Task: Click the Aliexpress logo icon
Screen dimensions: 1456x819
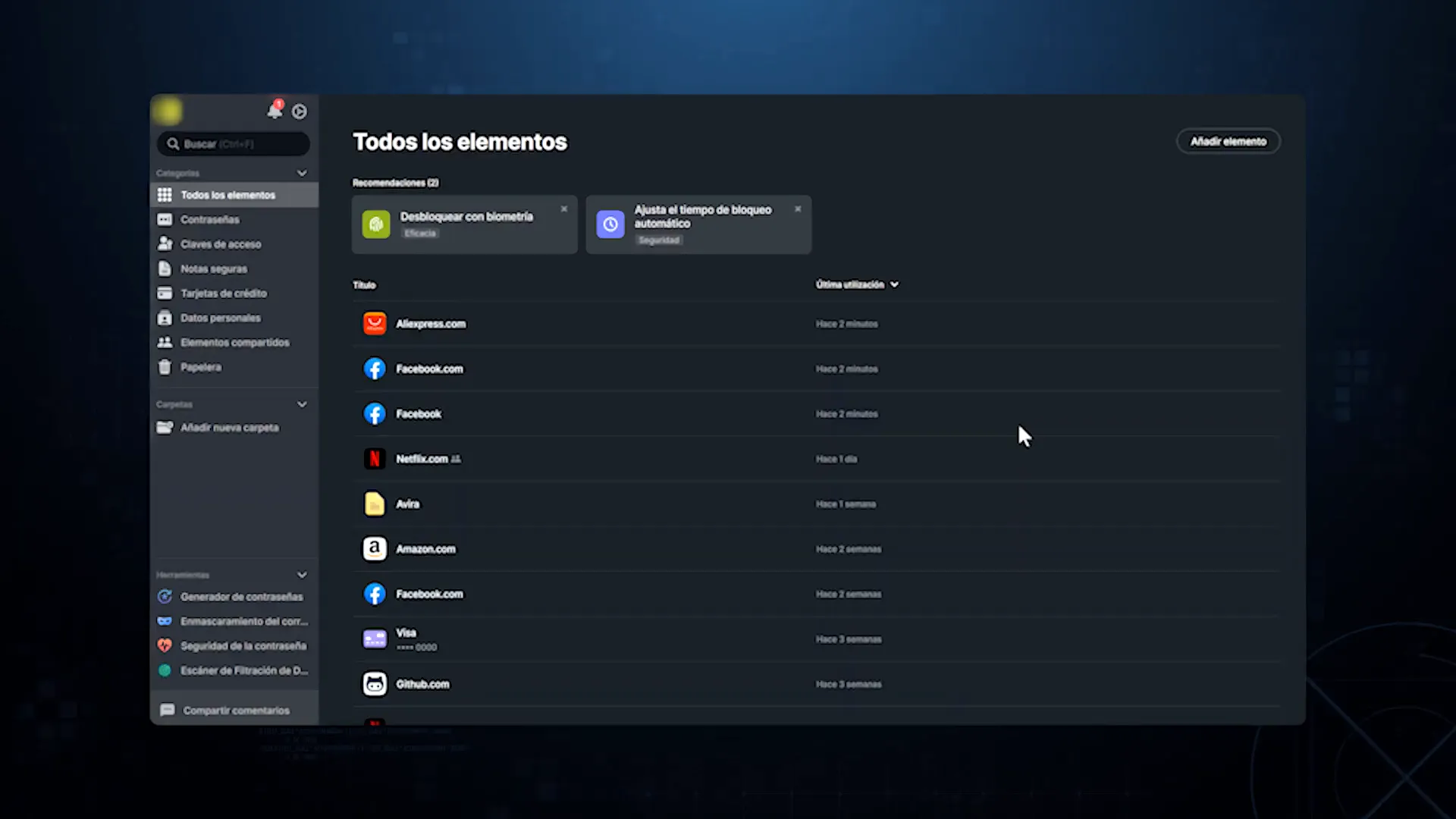Action: (375, 324)
